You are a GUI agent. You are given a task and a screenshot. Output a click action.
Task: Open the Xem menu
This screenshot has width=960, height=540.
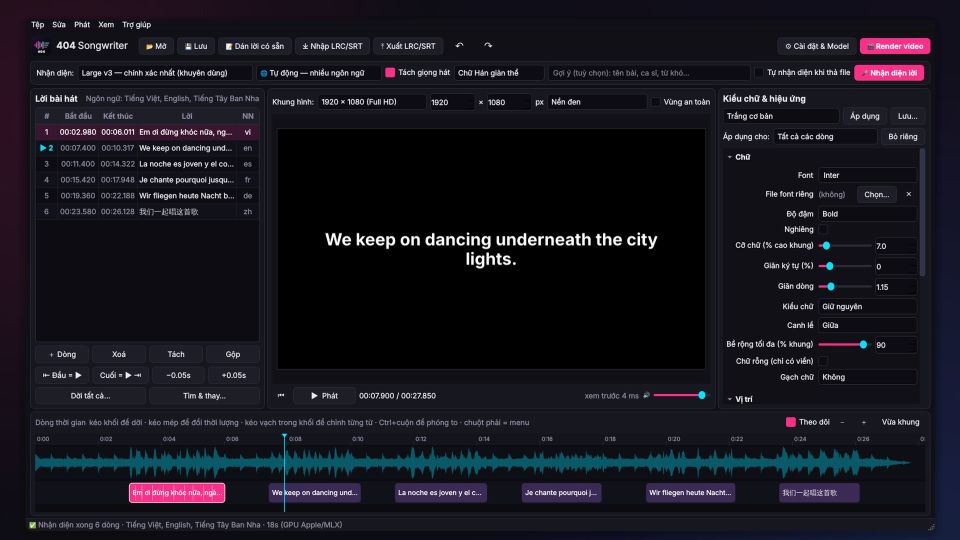(106, 24)
